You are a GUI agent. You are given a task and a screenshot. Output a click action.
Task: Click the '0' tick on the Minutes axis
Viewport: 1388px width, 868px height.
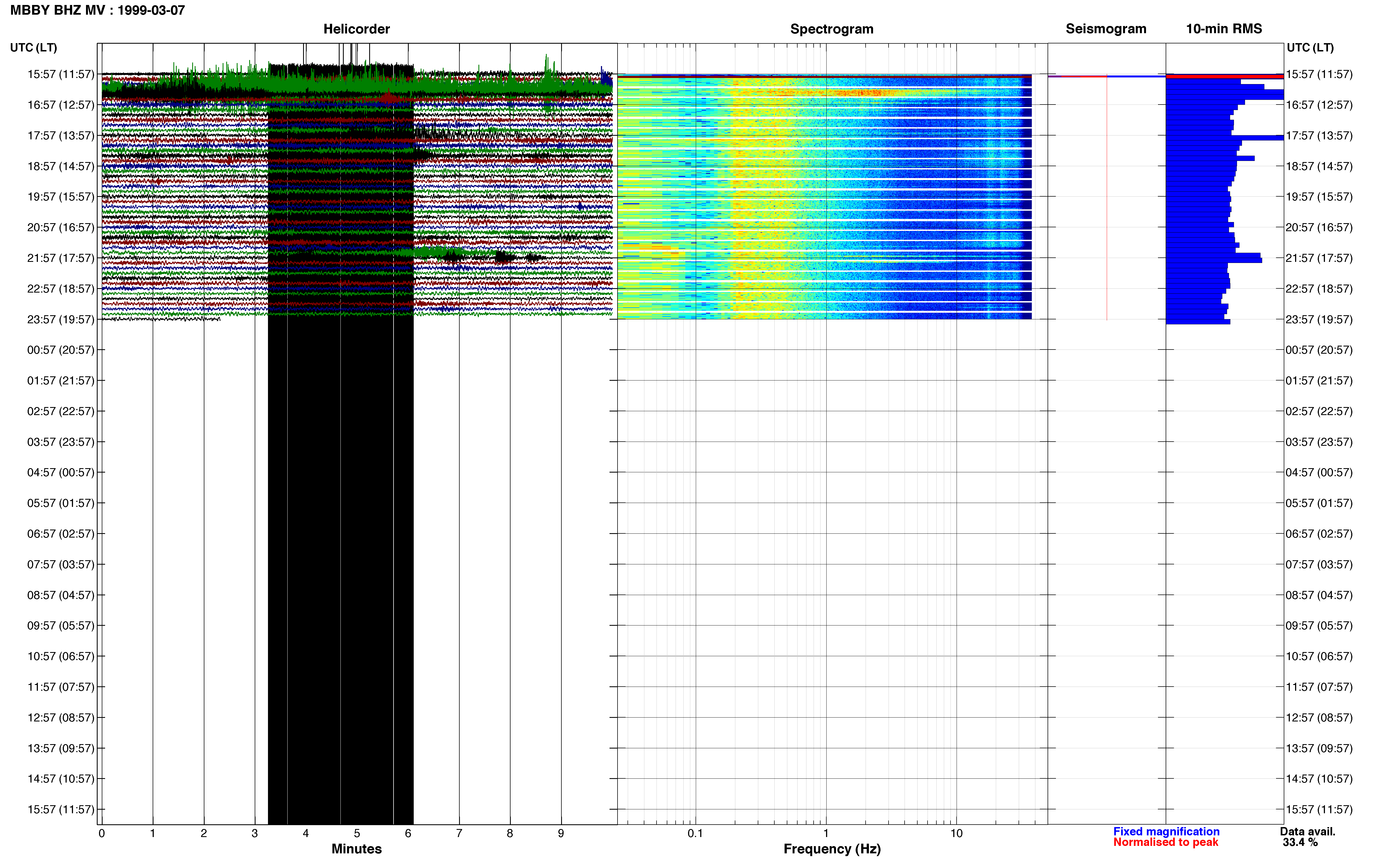(101, 833)
